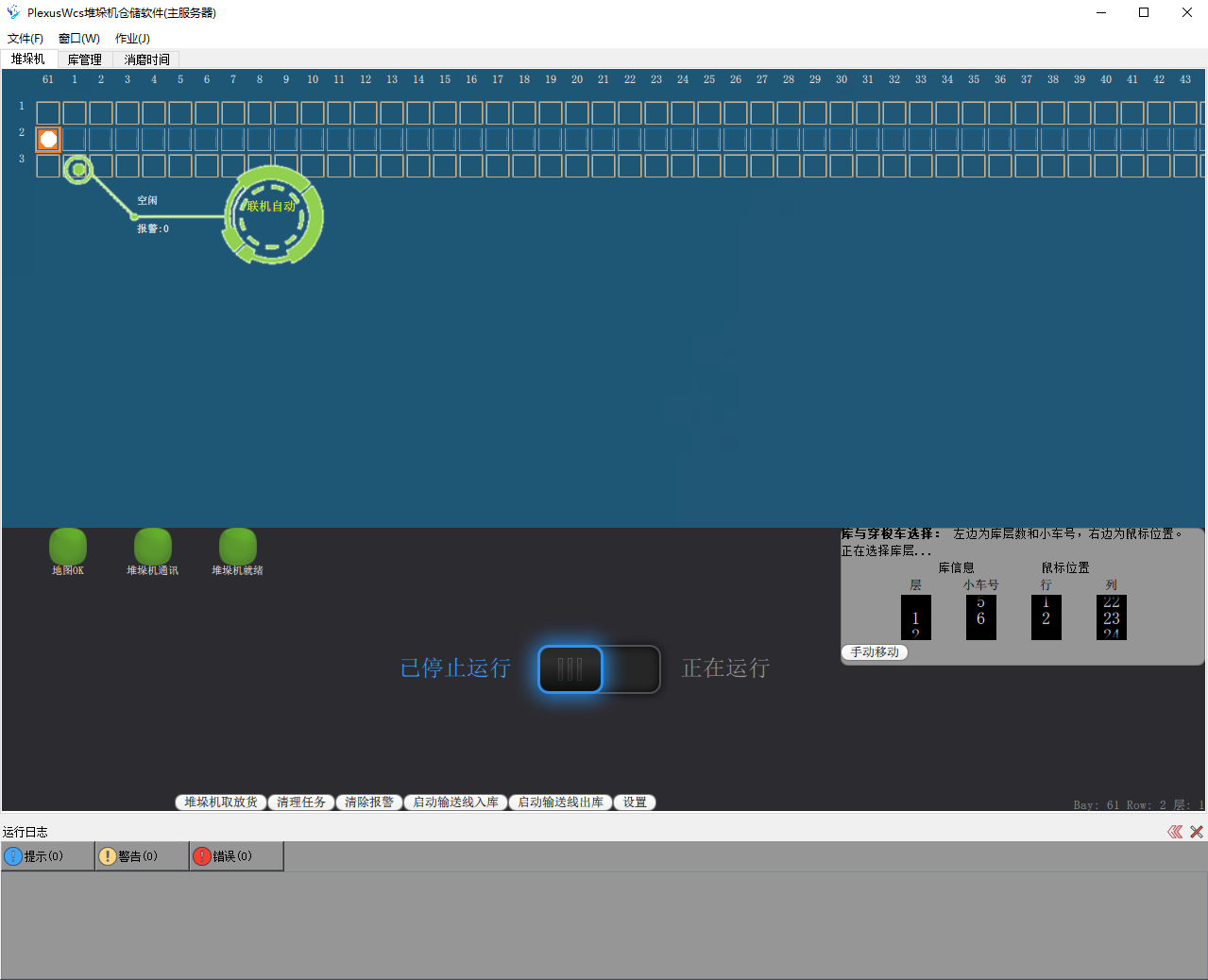Select storage cell at row 3 column 61
This screenshot has height=980, width=1208.
tap(48, 166)
